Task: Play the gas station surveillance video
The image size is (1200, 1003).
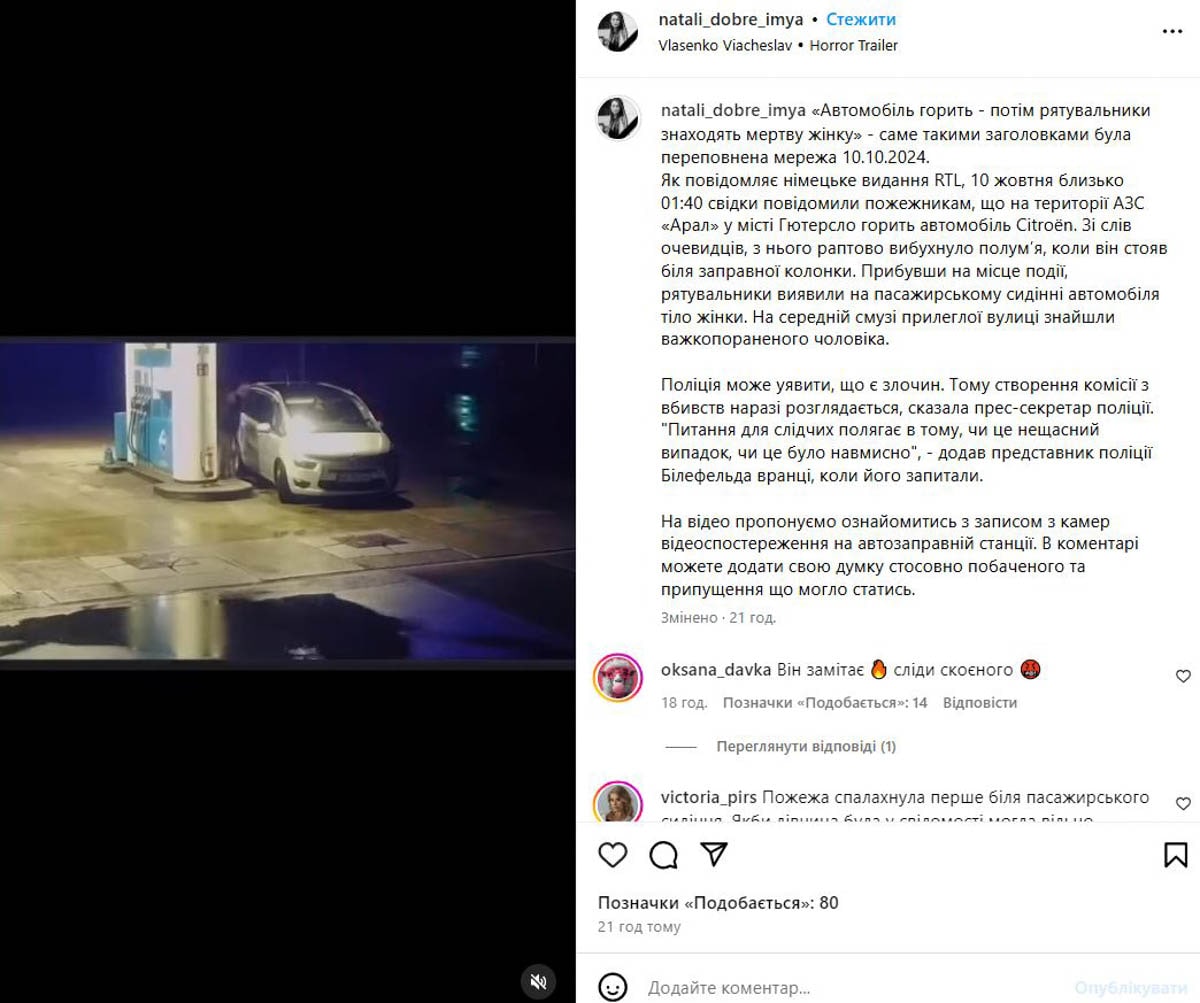Action: pos(288,503)
